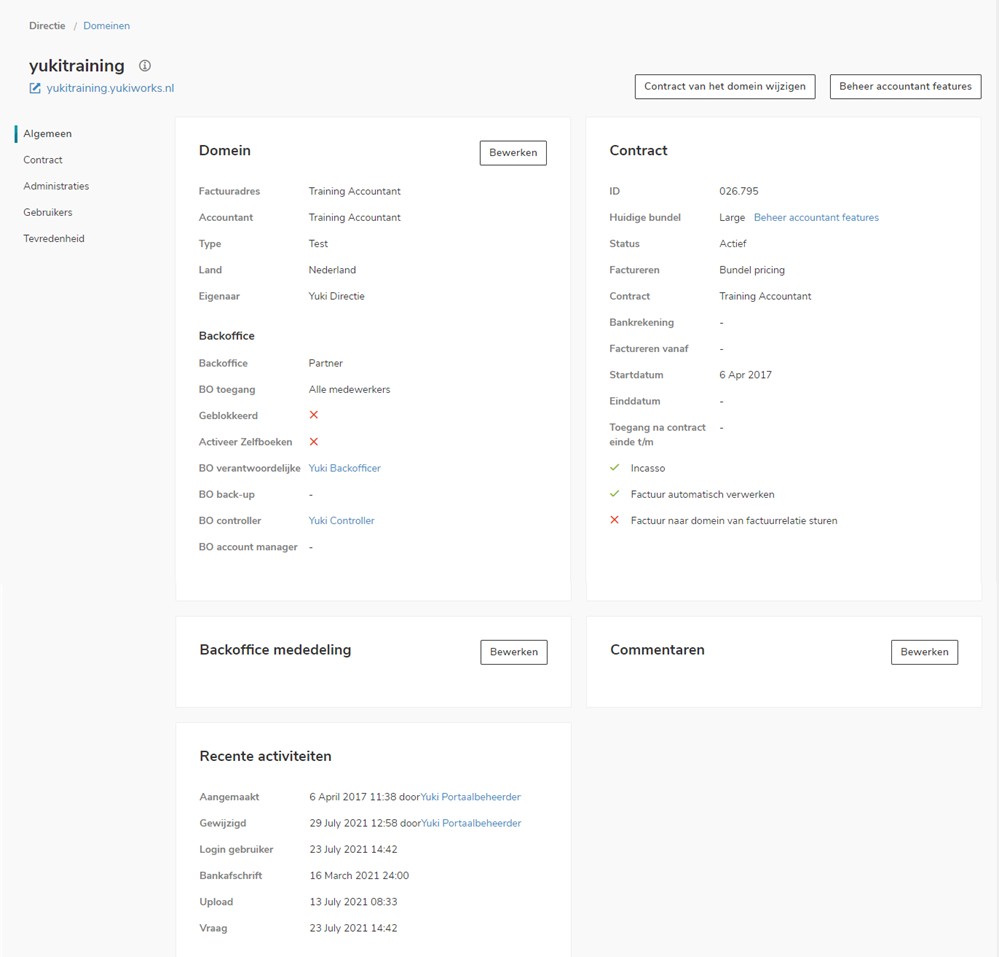The width and height of the screenshot is (1000, 957).
Task: Click the Land value Nederland
Action: [x=332, y=270]
